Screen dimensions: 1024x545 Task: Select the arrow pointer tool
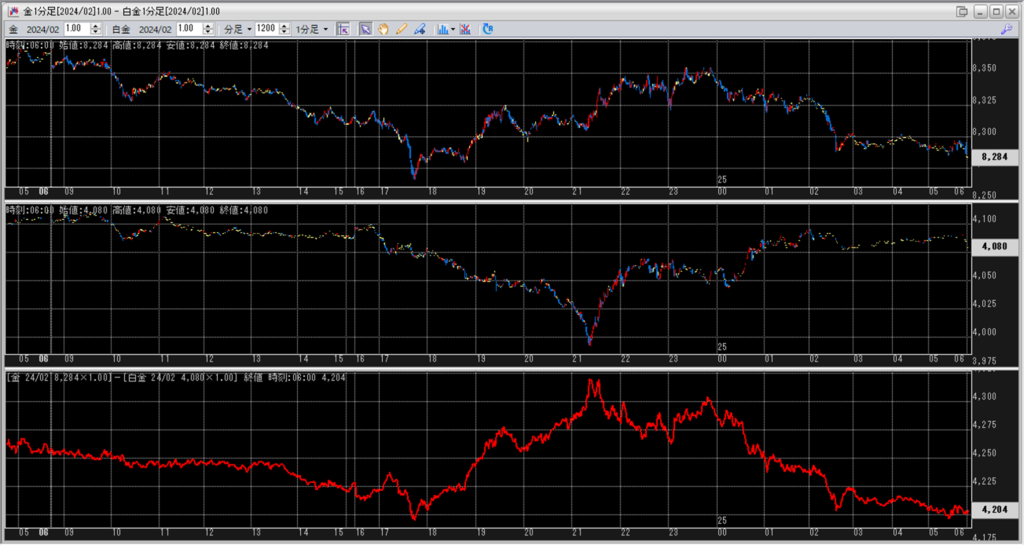tap(366, 29)
